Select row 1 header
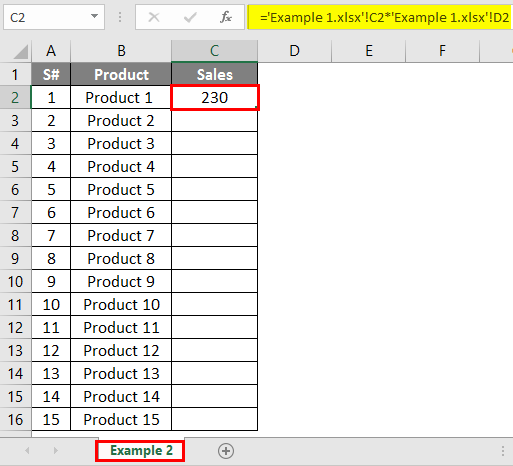513x466 pixels. pyautogui.click(x=15, y=74)
